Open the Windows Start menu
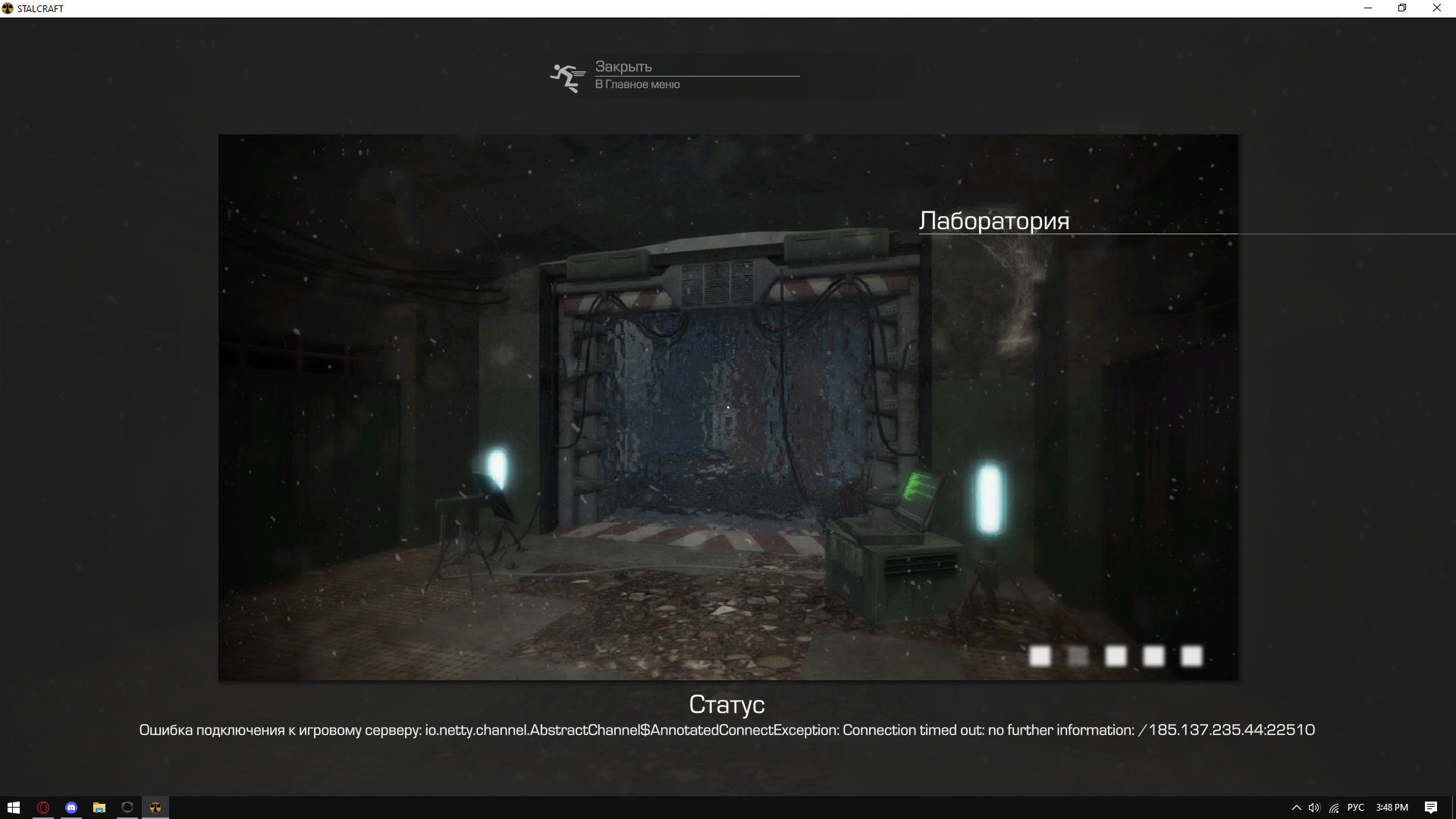Image resolution: width=1456 pixels, height=819 pixels. 14,808
